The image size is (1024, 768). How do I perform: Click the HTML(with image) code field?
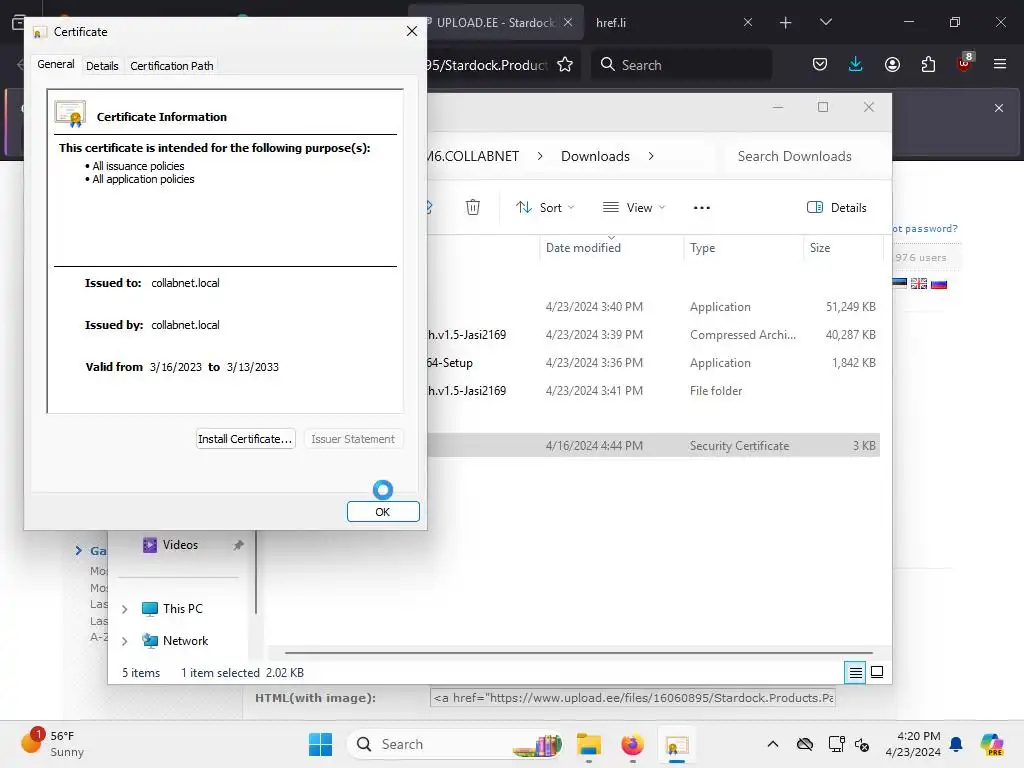[632, 697]
